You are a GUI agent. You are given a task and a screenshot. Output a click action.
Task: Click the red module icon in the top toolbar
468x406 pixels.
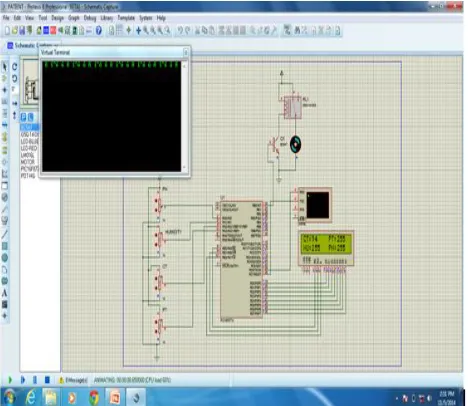53,31
